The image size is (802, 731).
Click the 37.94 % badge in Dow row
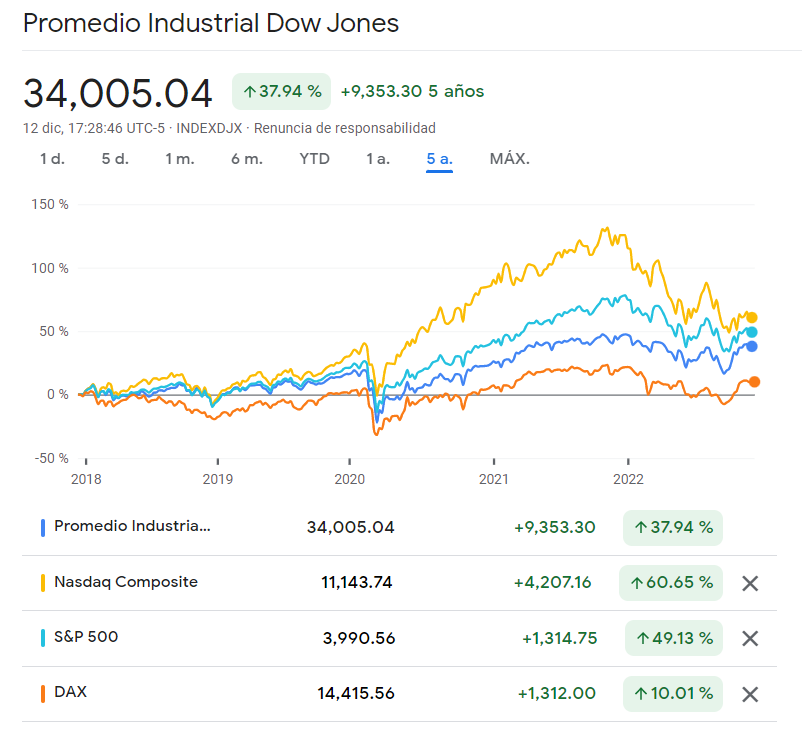(673, 527)
